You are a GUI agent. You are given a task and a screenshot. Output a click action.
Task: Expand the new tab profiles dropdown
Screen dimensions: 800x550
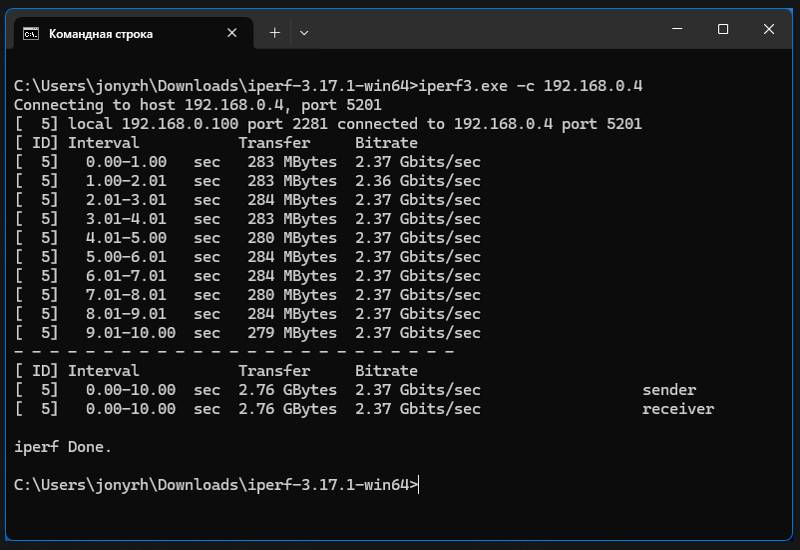[x=304, y=33]
